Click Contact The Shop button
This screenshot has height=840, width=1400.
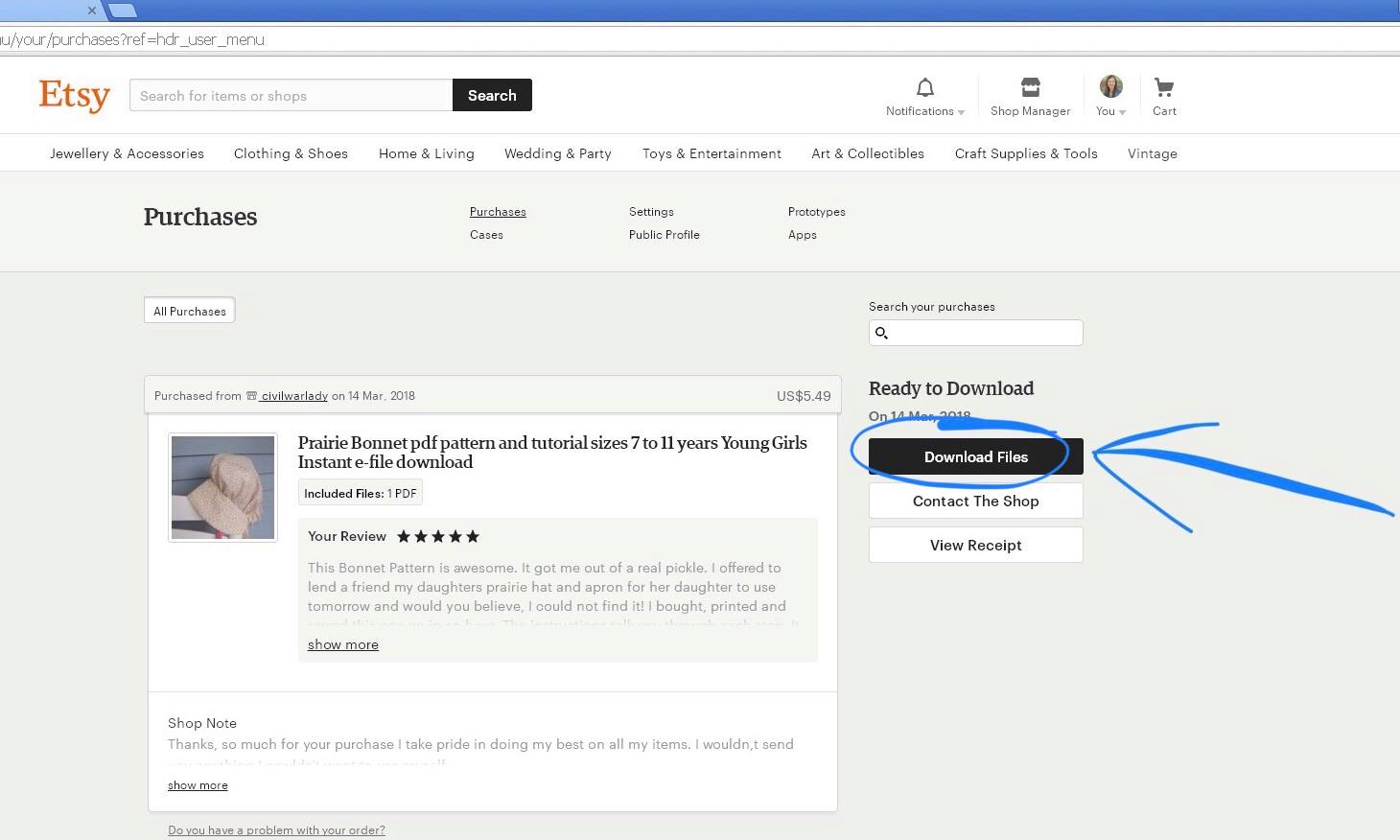(x=975, y=502)
